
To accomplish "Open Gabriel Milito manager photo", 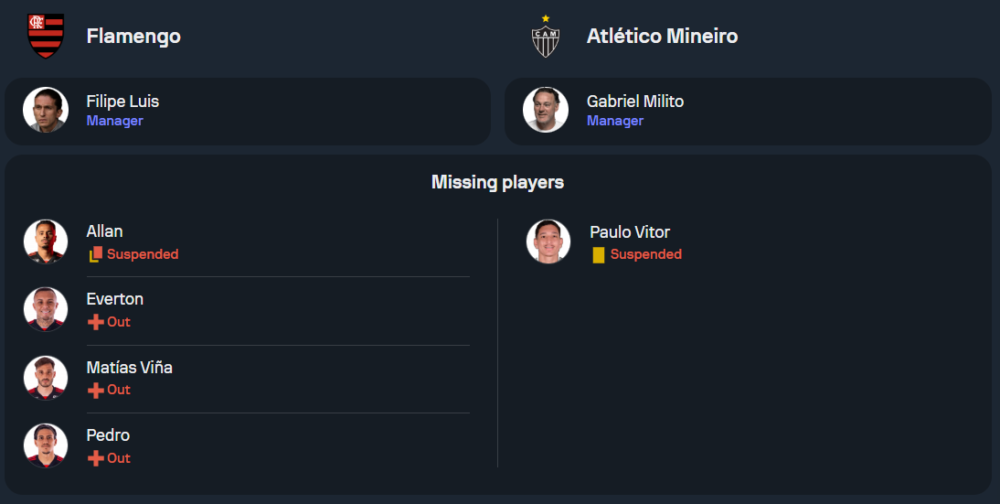I will coord(546,110).
